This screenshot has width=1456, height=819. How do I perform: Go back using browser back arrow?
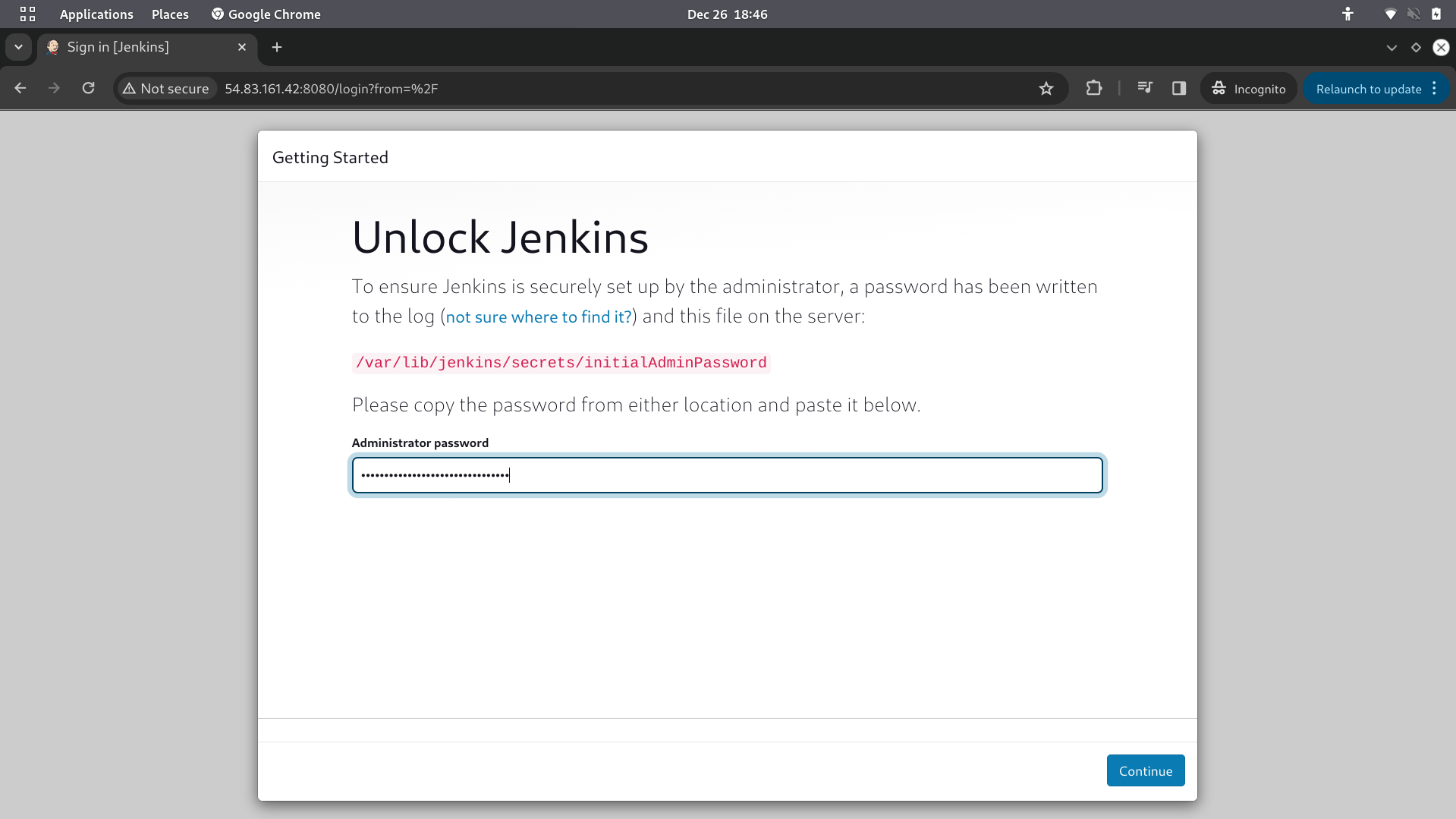point(20,89)
